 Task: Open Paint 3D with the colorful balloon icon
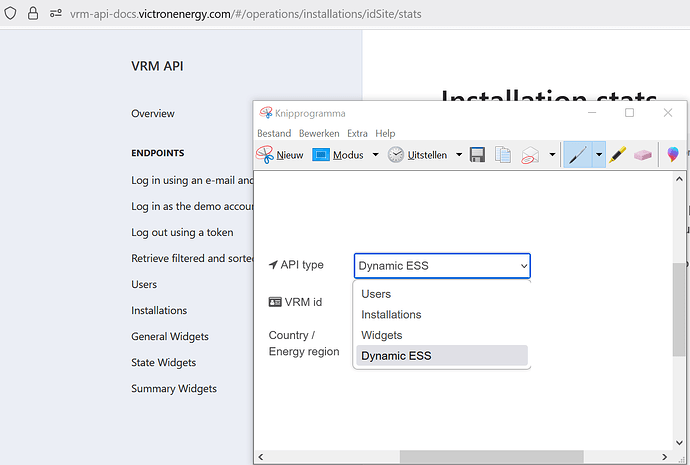(673, 154)
